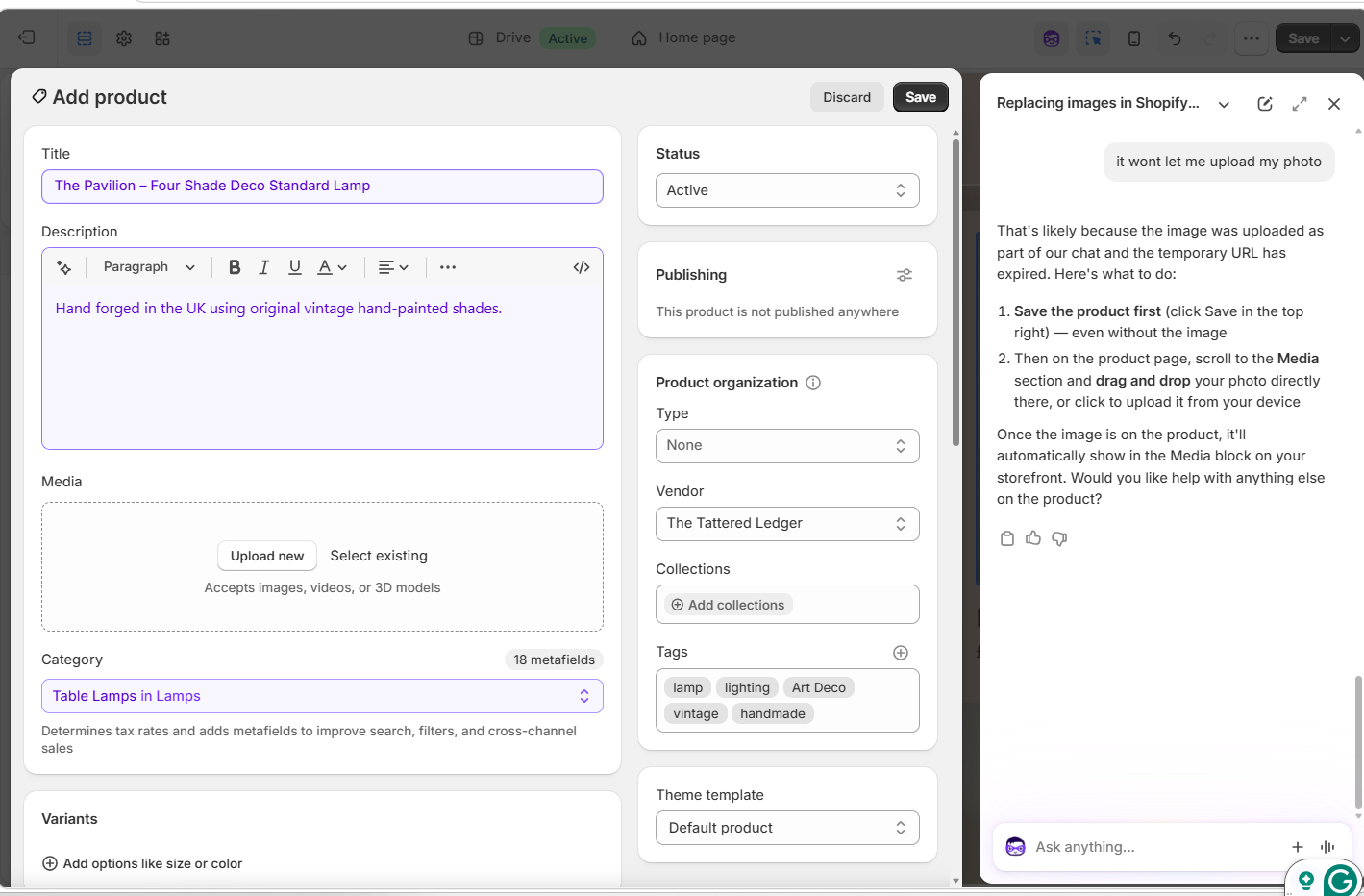
Task: Open the Category Table Lamps dropdown
Action: click(322, 696)
